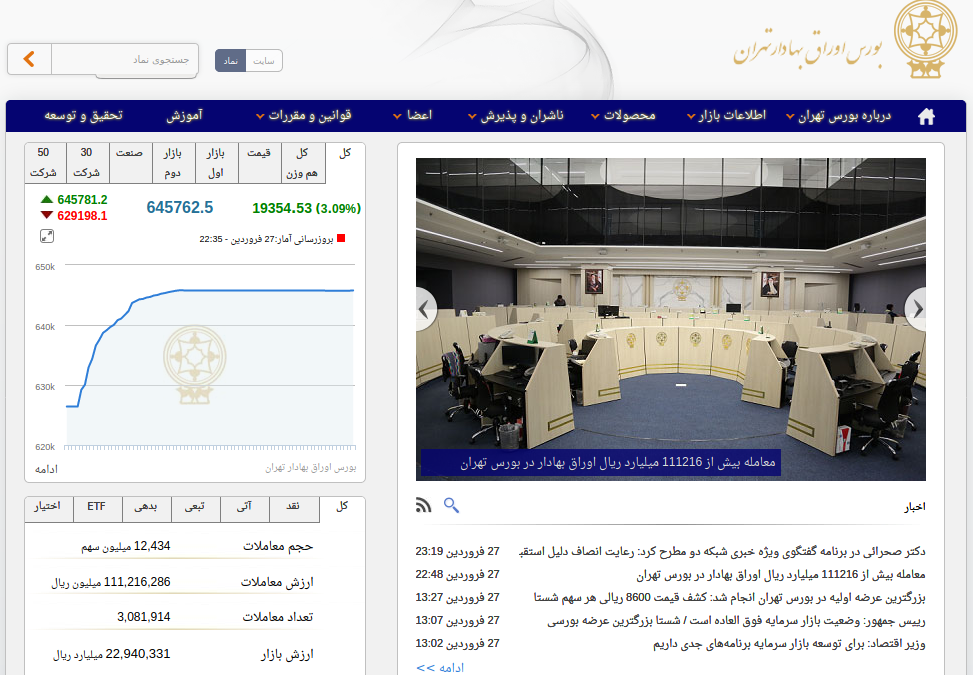This screenshot has width=973, height=675.
Task: Expand the قوانین و مقررات menu
Action: pos(304,115)
